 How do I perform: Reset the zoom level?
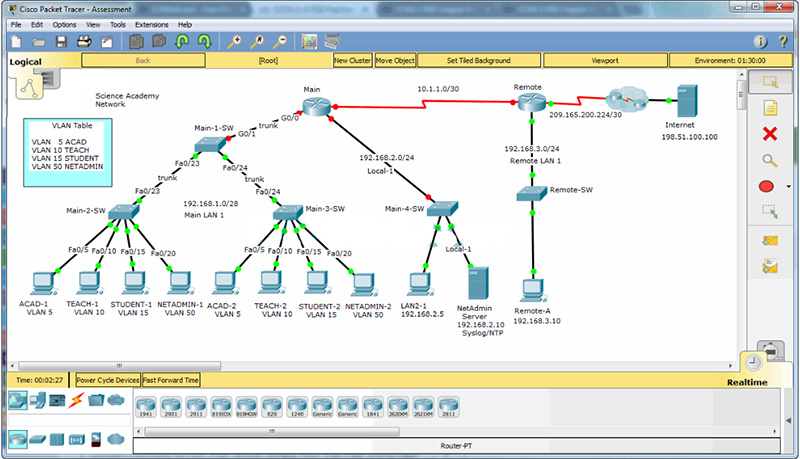click(257, 42)
